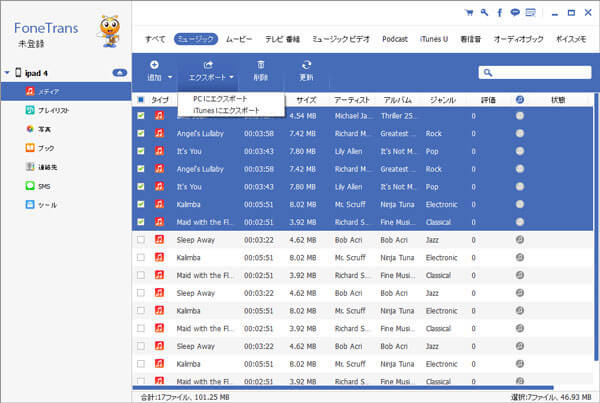The image size is (600, 403).
Task: Uncheck the selected Maid with the Fl.. checkbox
Action: (141, 222)
